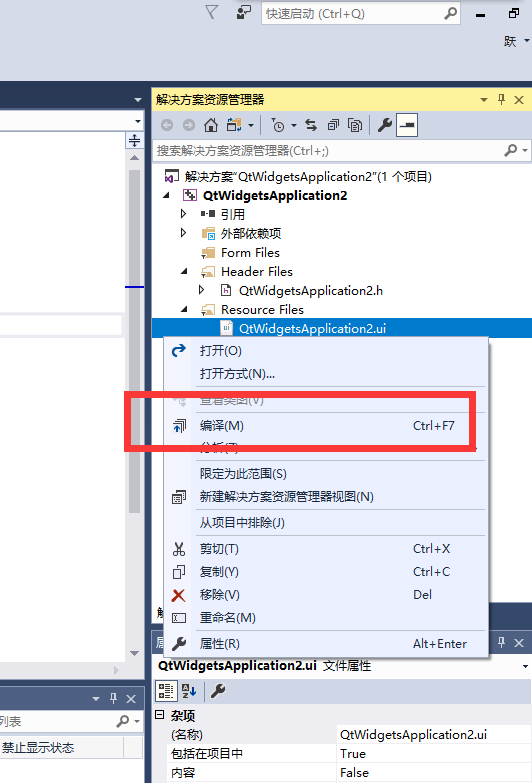The width and height of the screenshot is (532, 783).
Task: Click the feedback icon near Quick Launch
Action: point(243,12)
